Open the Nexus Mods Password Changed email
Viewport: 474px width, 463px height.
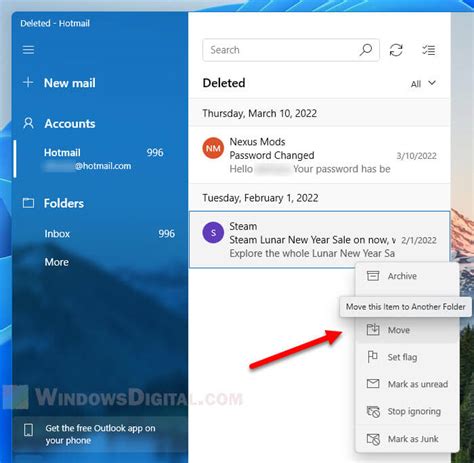319,155
